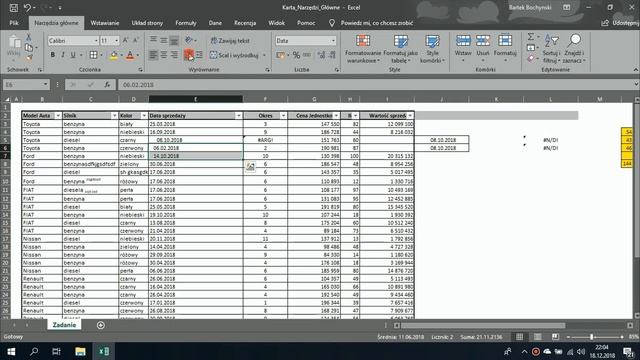
Task: Align text to the top
Action: (153, 40)
